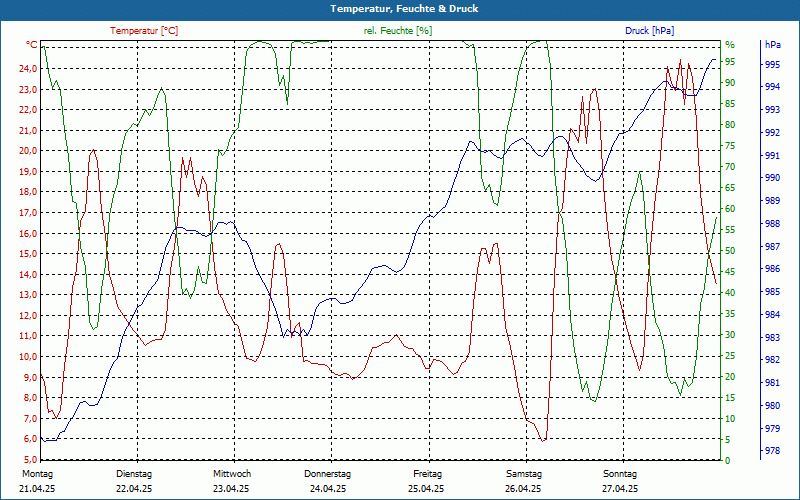Click '993' on the blue pressure axis
800x500 pixels.
(x=772, y=110)
